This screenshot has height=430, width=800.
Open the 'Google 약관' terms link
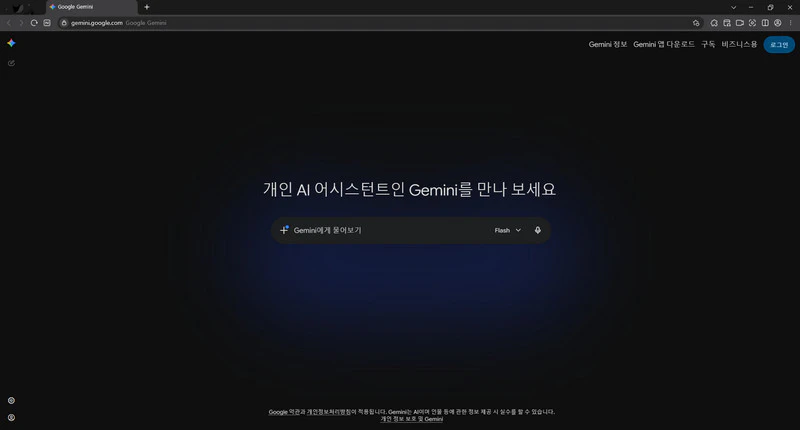(284, 412)
